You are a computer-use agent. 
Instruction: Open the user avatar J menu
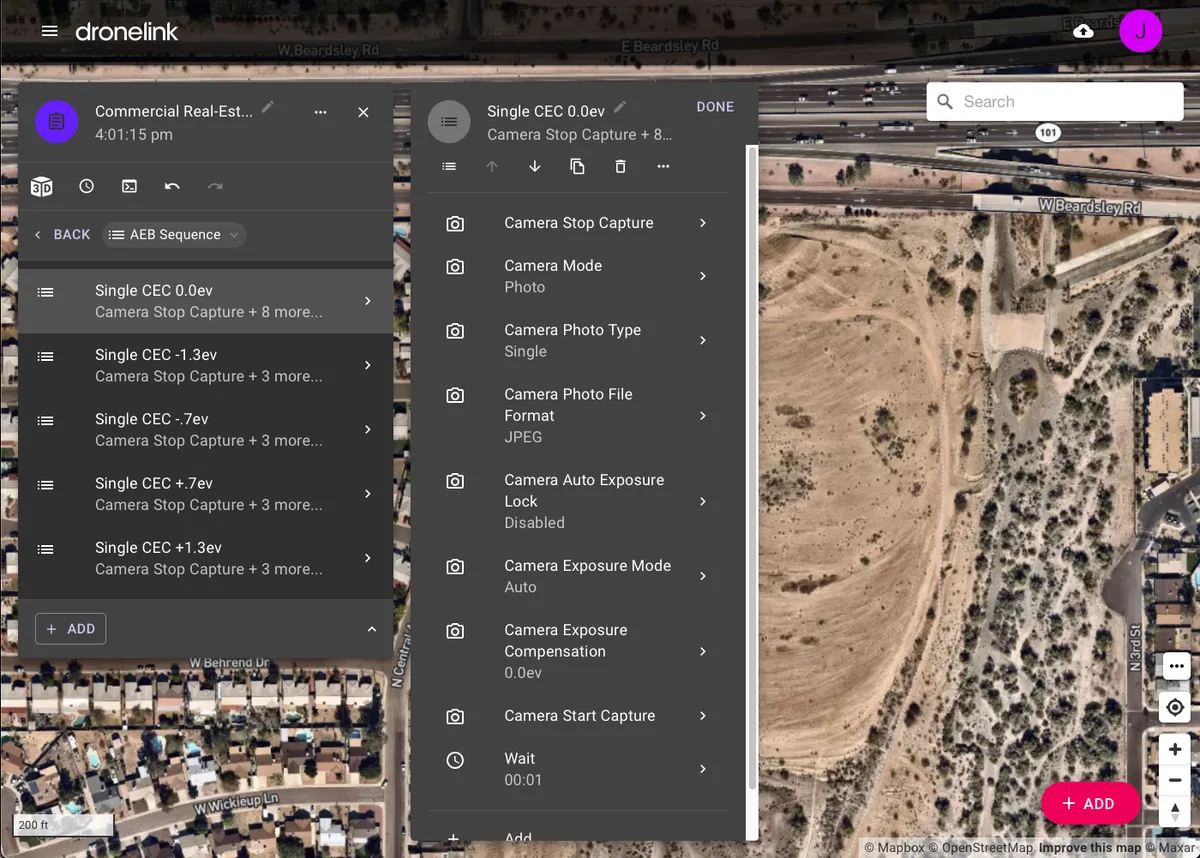coord(1140,31)
